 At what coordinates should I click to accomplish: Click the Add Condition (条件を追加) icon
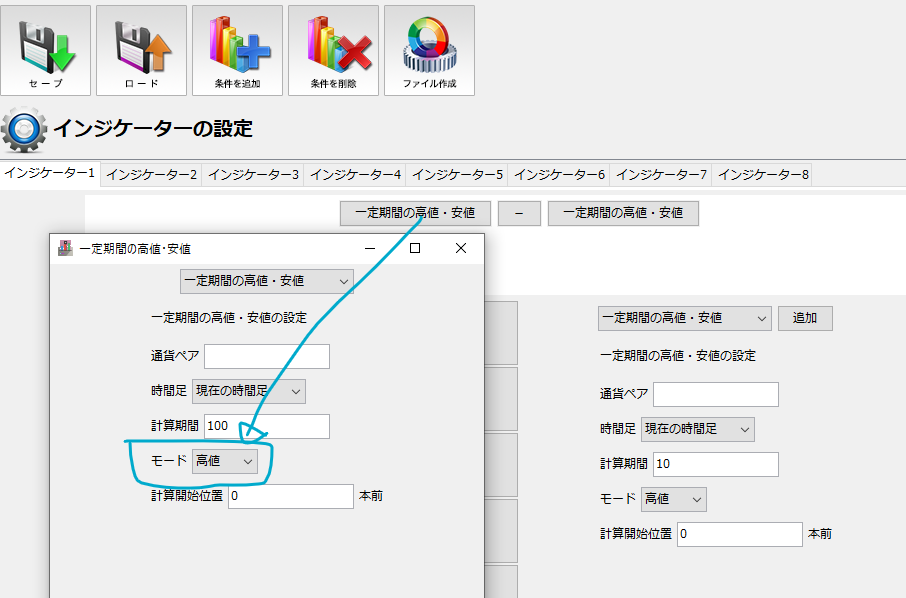(x=237, y=50)
